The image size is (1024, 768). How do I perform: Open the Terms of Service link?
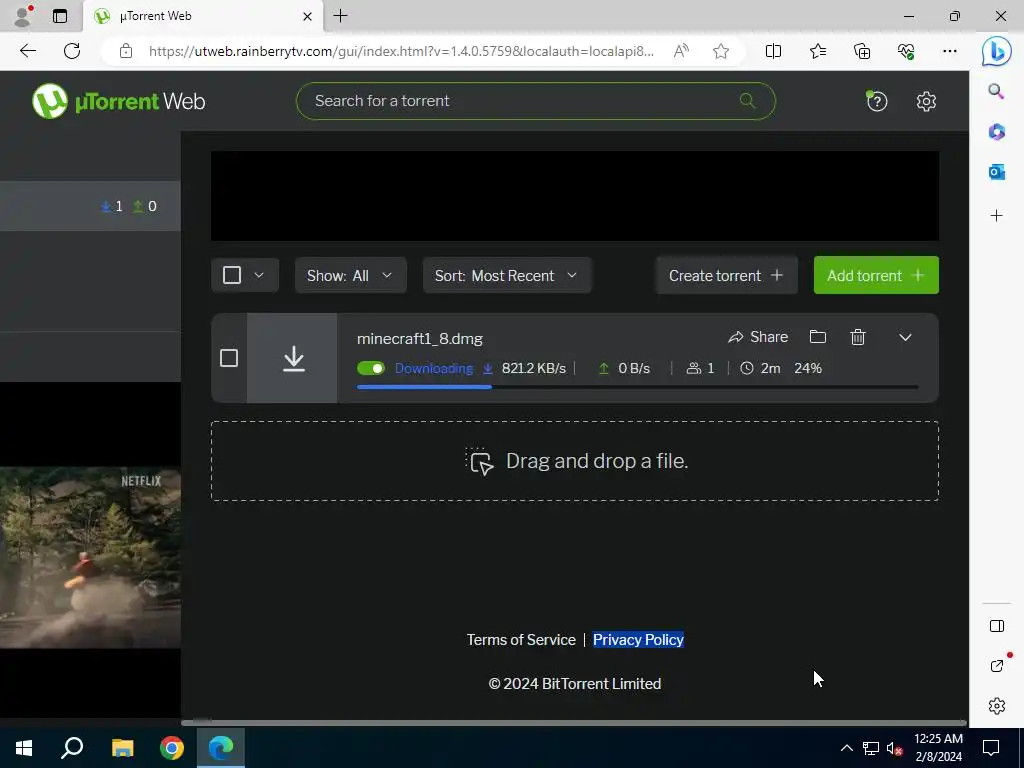pyautogui.click(x=521, y=639)
